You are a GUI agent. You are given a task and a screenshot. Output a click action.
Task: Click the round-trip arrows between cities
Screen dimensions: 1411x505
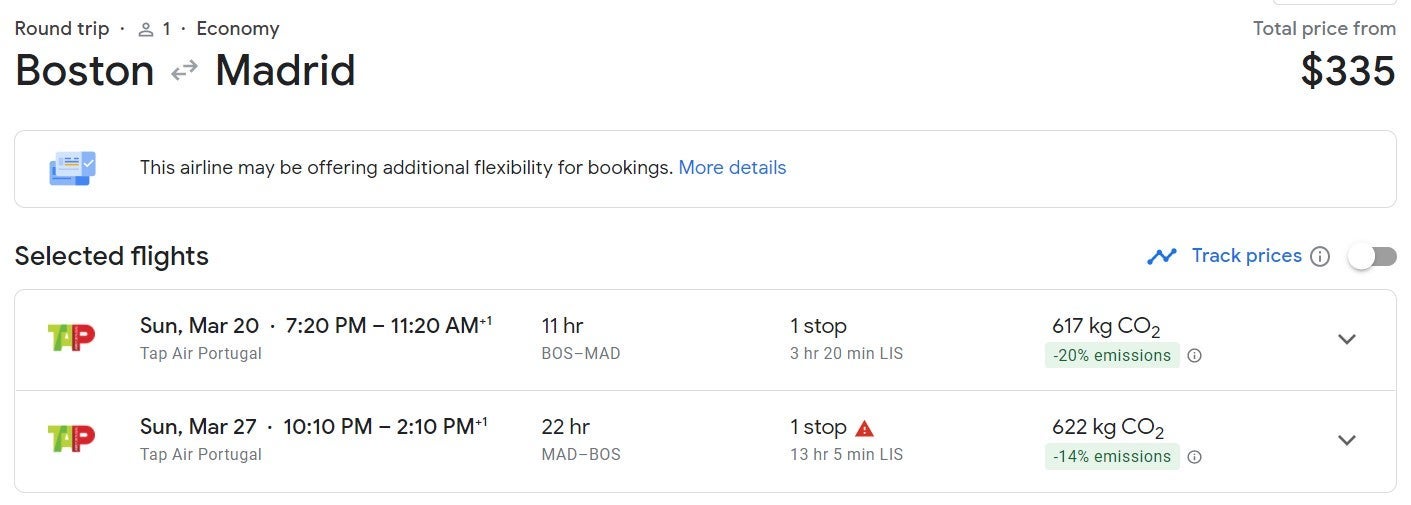(x=184, y=71)
